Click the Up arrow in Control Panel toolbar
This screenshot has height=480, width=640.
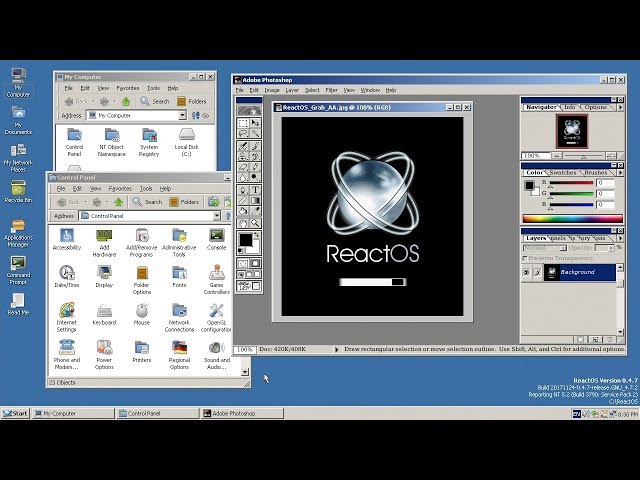tap(118, 202)
